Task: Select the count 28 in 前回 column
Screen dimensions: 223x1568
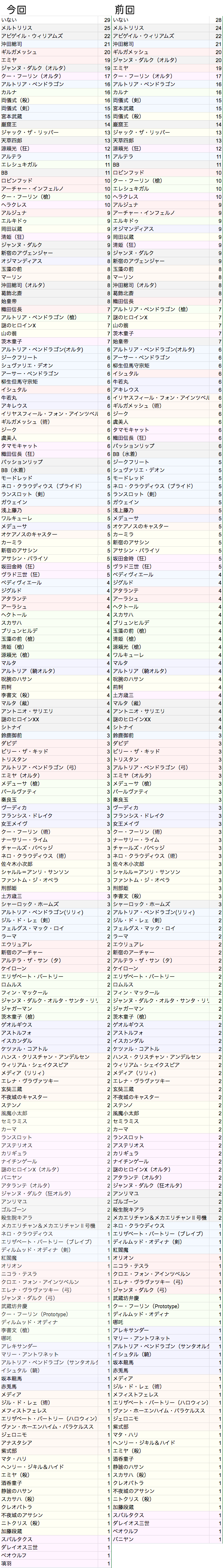Action: pos(218,20)
